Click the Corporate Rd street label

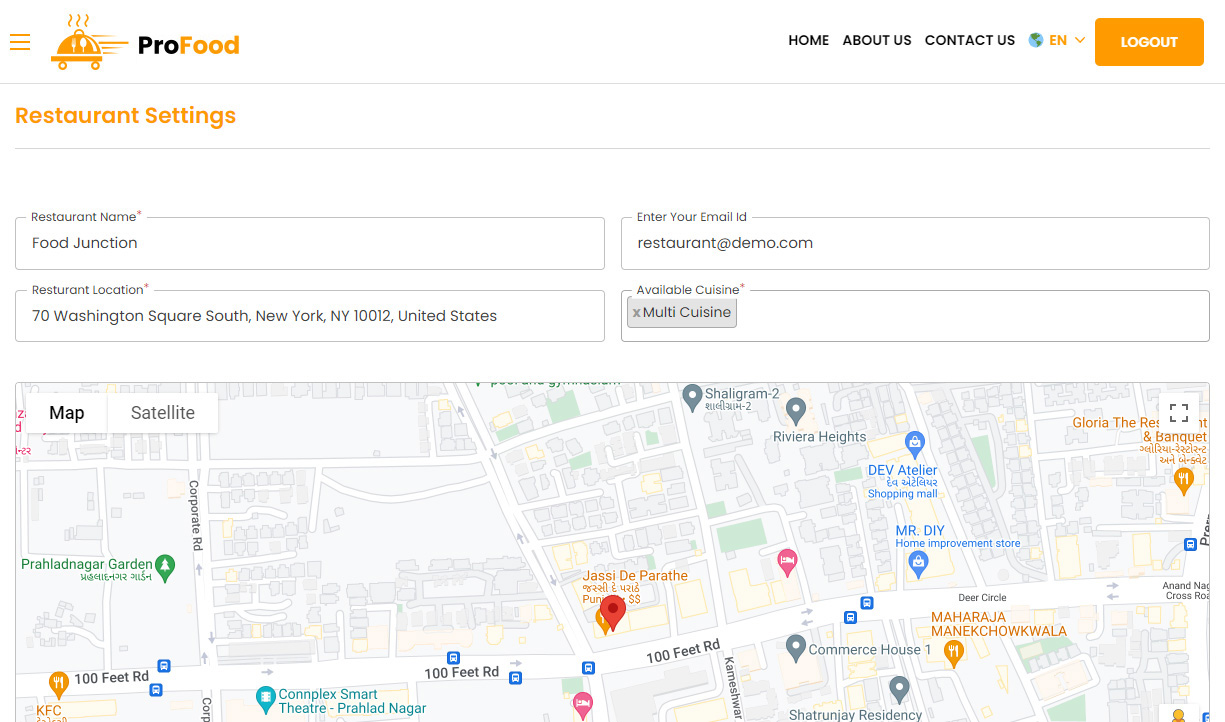coord(196,516)
